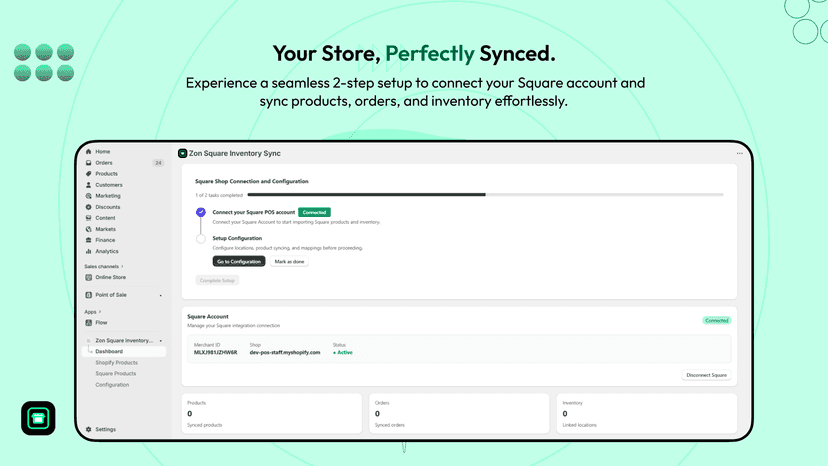This screenshot has width=828, height=466.
Task: Check the Setup Configuration step circle
Action: (x=201, y=239)
